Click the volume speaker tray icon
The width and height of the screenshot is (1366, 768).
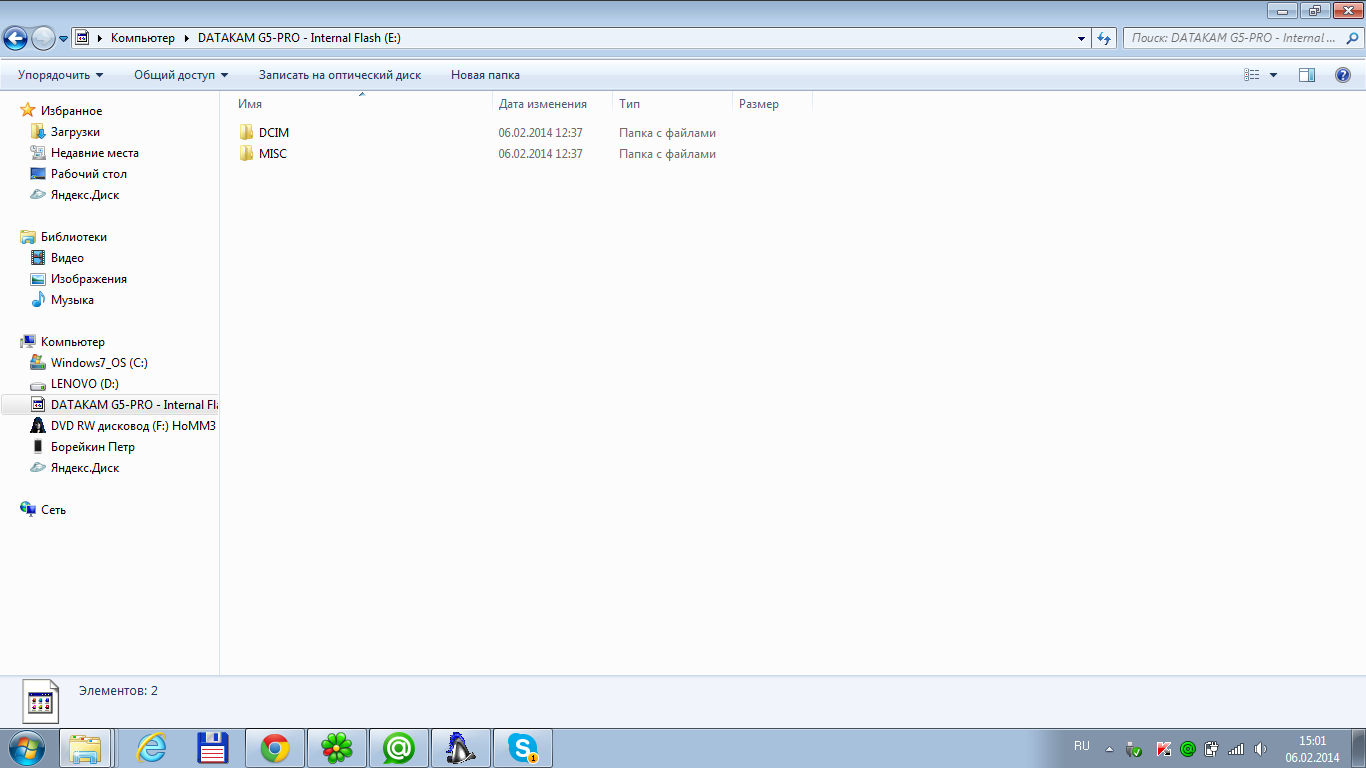point(1259,749)
